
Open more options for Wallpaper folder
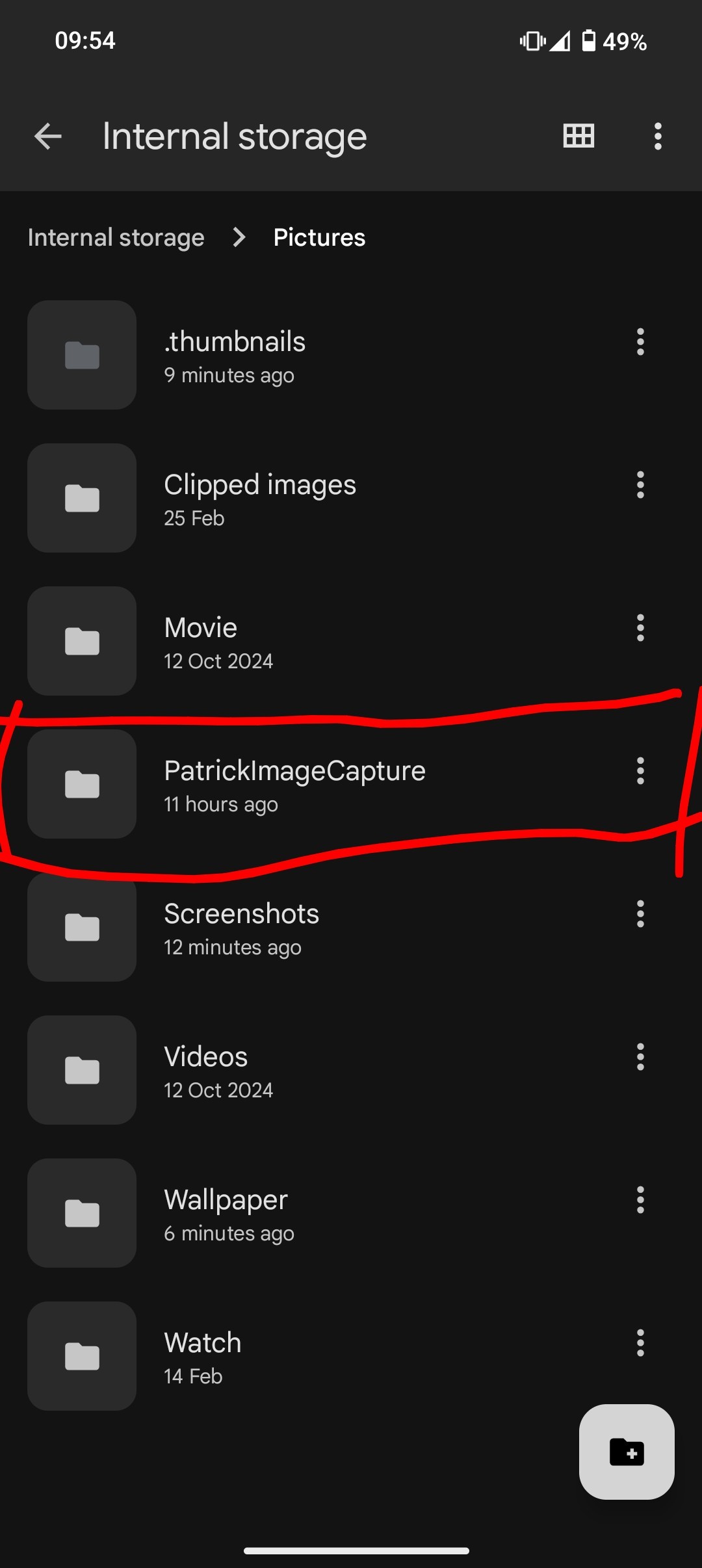pyautogui.click(x=640, y=1200)
